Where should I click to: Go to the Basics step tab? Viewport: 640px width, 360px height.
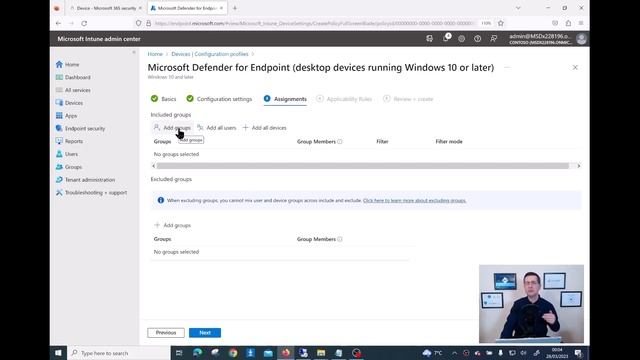tap(163, 99)
